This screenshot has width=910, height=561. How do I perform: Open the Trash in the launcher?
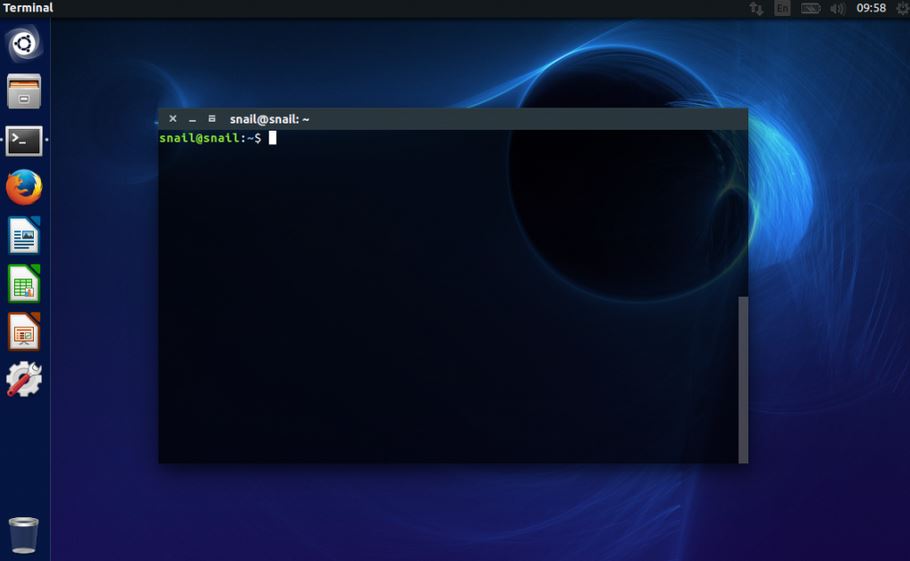point(24,534)
